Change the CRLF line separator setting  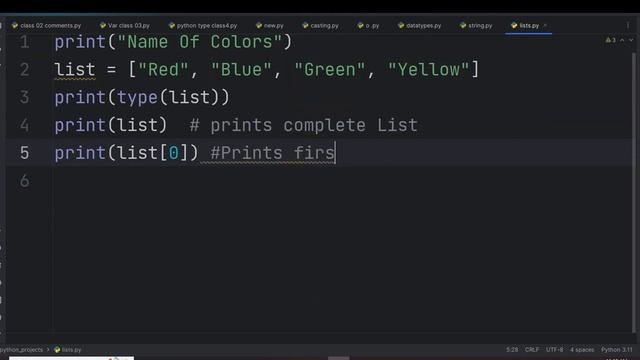click(x=532, y=350)
